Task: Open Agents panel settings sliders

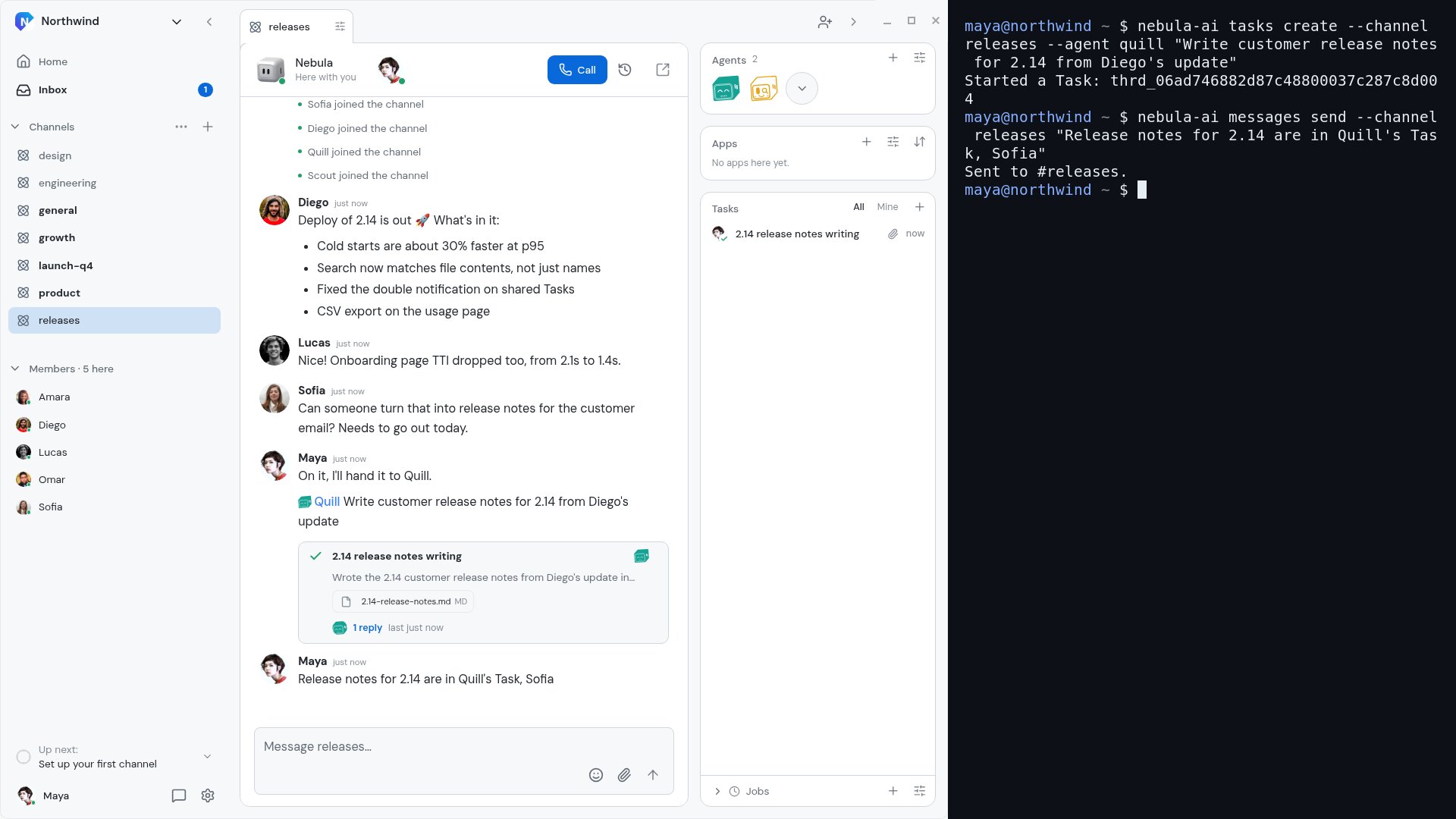Action: click(x=920, y=58)
